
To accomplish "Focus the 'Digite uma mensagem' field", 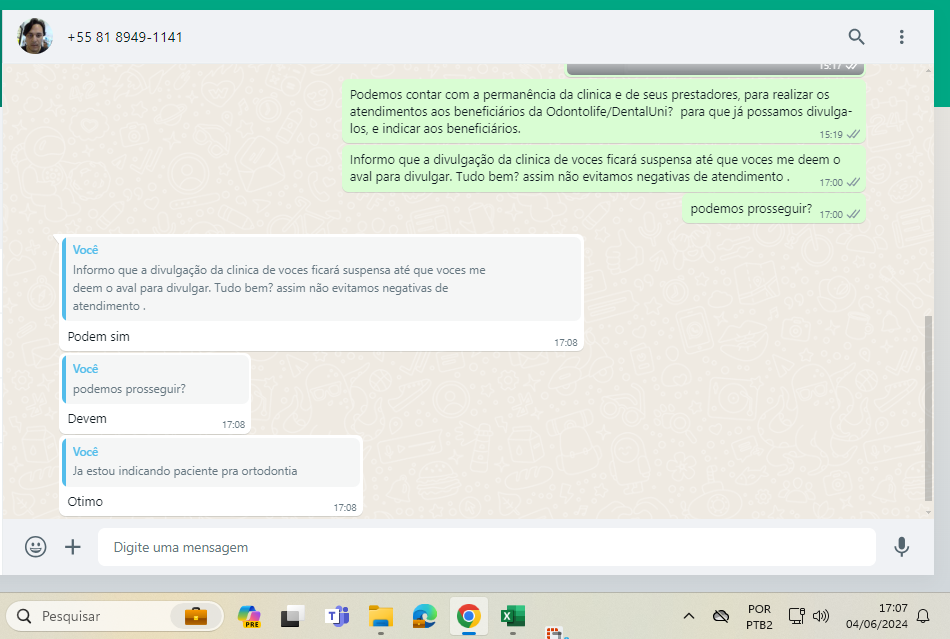I will 487,547.
